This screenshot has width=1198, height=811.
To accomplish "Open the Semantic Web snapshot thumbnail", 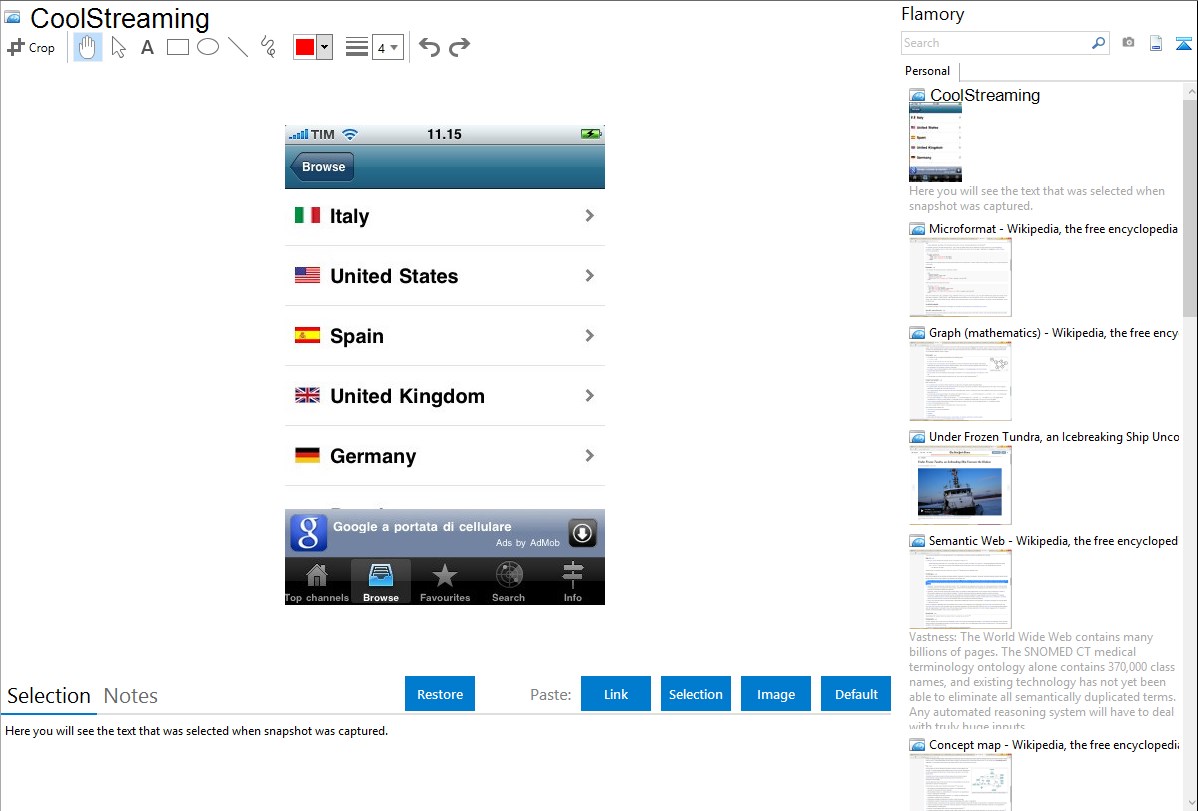I will point(960,589).
